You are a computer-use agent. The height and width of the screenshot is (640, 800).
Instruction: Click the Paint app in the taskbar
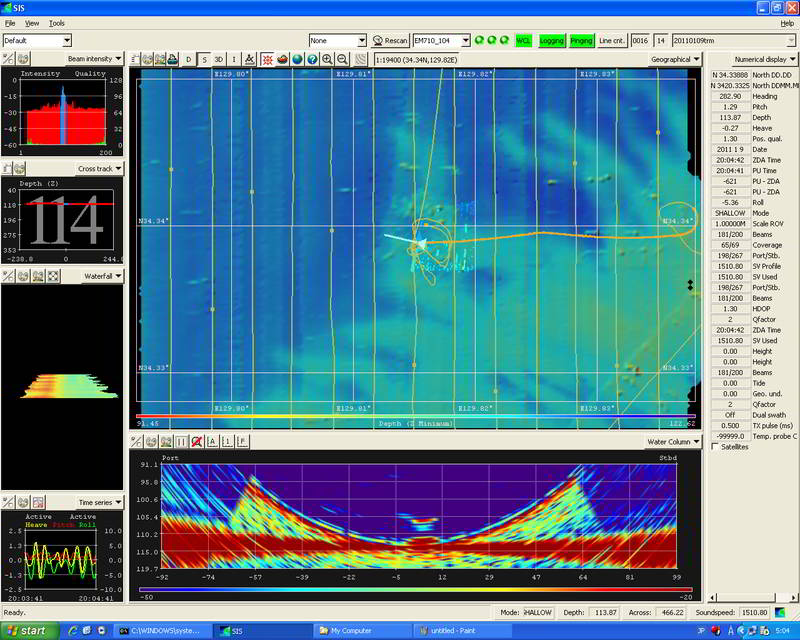(x=460, y=631)
